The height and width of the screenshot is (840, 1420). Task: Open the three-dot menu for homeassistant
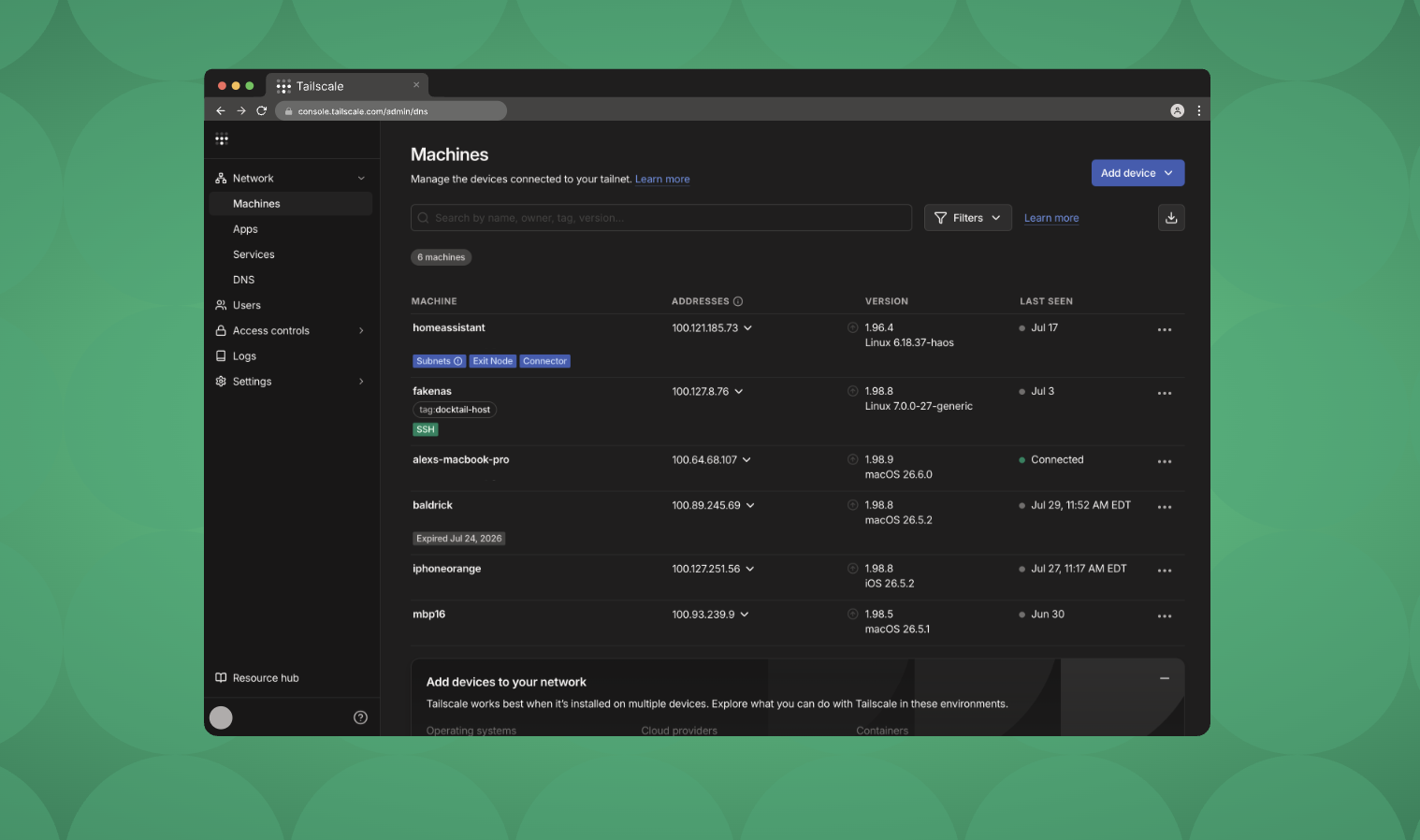point(1165,329)
